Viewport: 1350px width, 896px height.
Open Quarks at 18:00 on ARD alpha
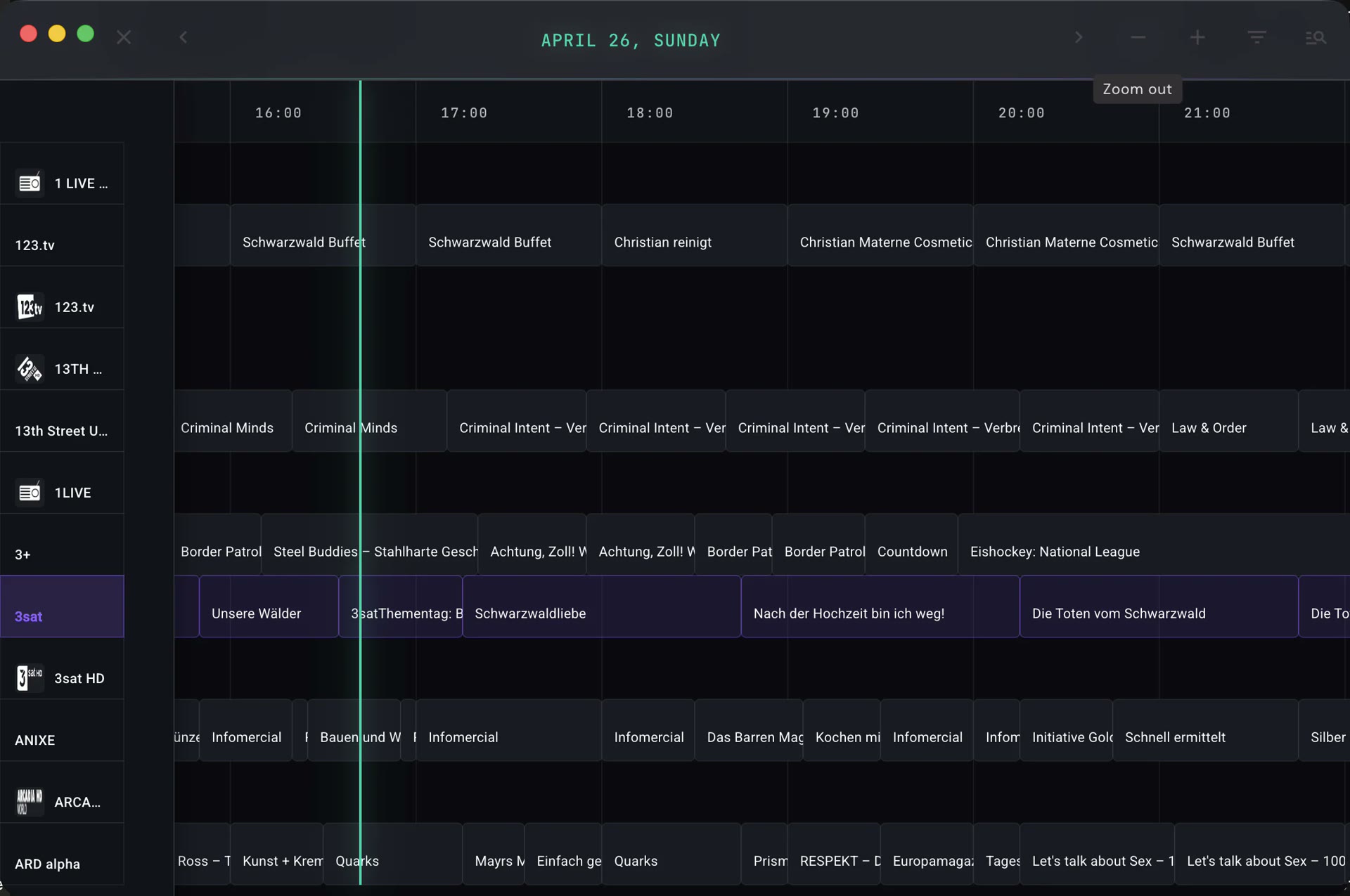click(671, 854)
